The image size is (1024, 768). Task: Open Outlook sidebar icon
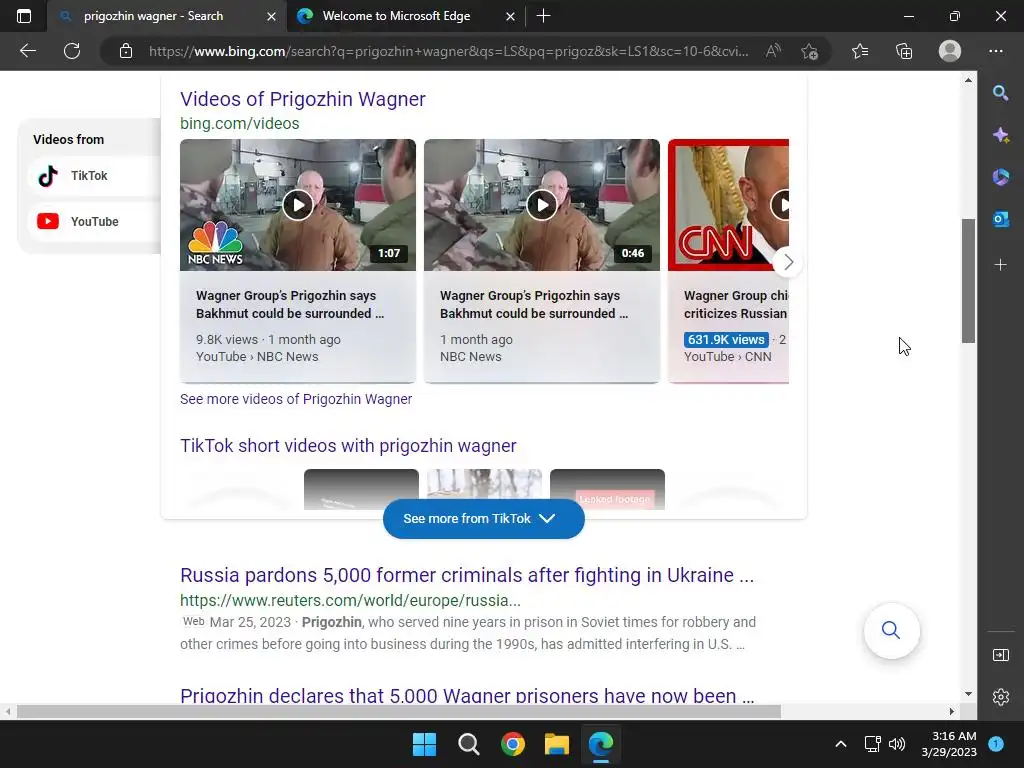pos(1000,219)
